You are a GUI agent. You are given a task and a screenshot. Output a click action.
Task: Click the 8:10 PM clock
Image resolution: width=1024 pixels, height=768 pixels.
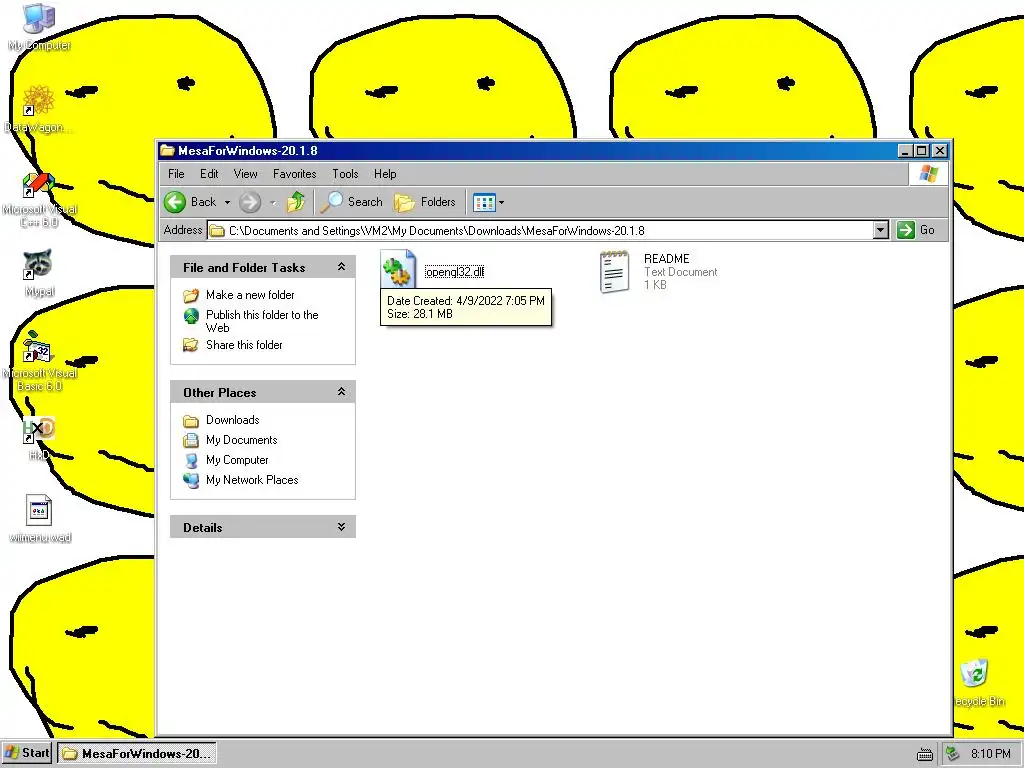click(x=990, y=754)
